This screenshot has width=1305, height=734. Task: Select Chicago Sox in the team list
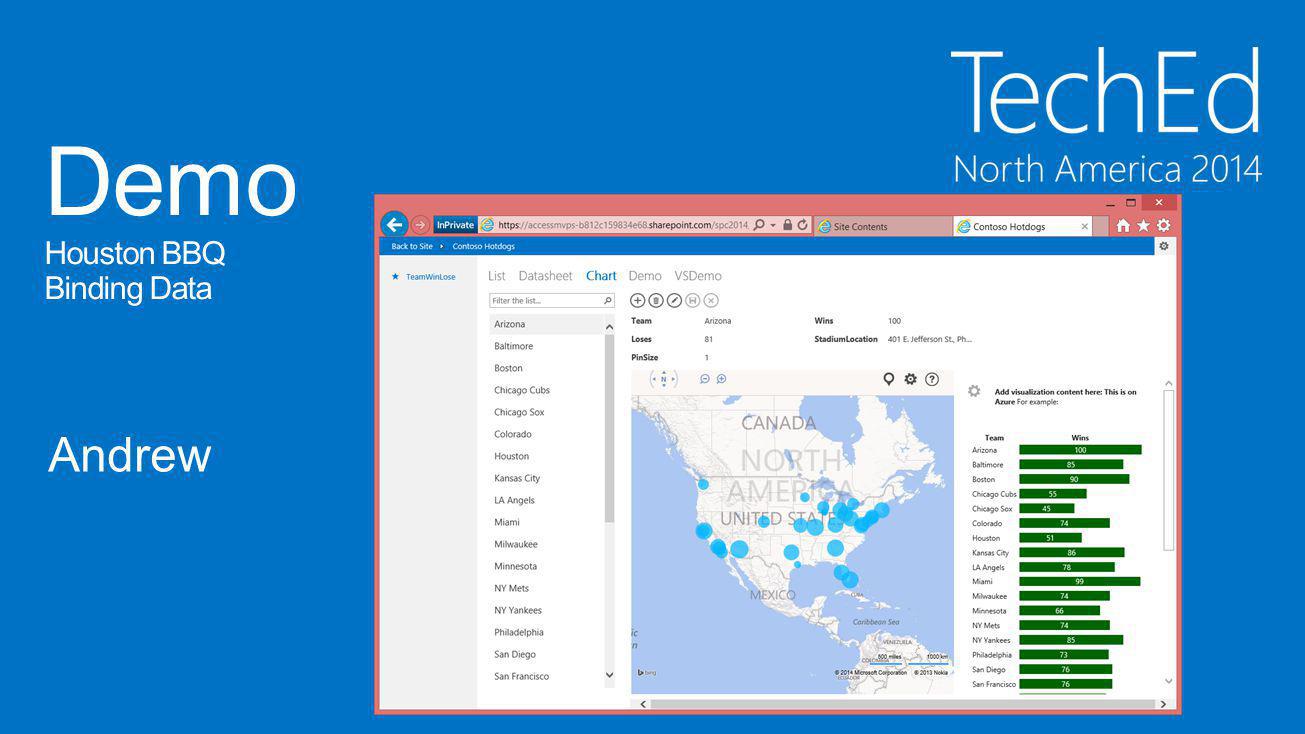pos(546,412)
